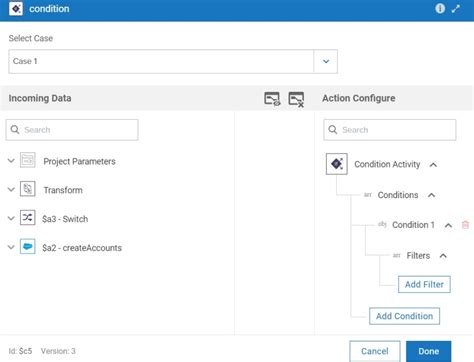Click the Condition Activity diamond icon
This screenshot has height=362, width=474.
pos(337,164)
